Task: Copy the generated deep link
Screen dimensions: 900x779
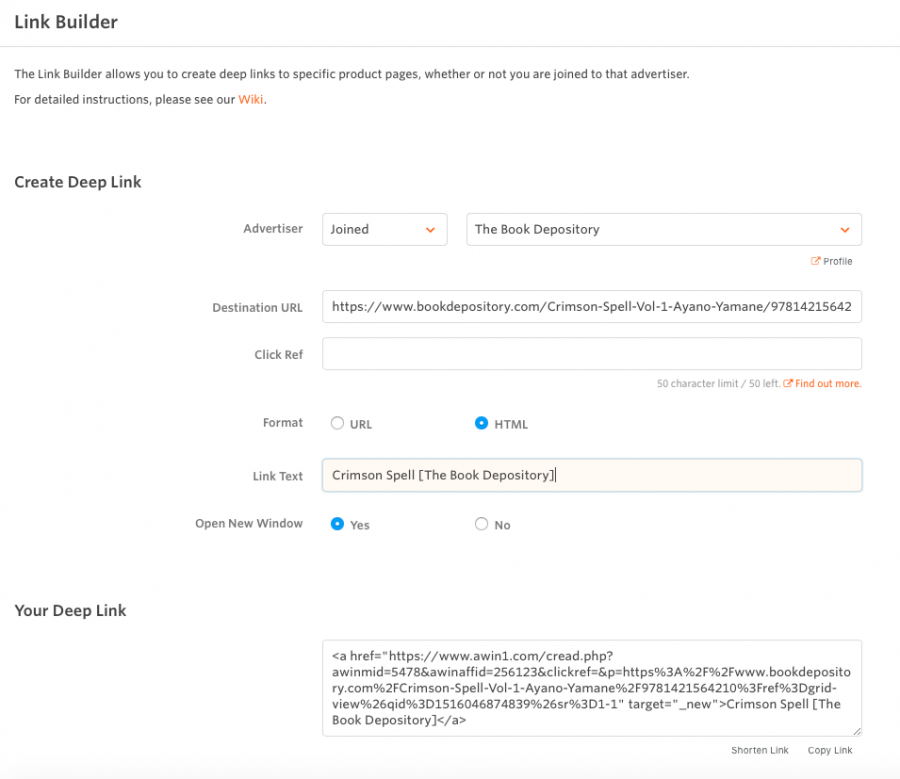Action: tap(829, 750)
